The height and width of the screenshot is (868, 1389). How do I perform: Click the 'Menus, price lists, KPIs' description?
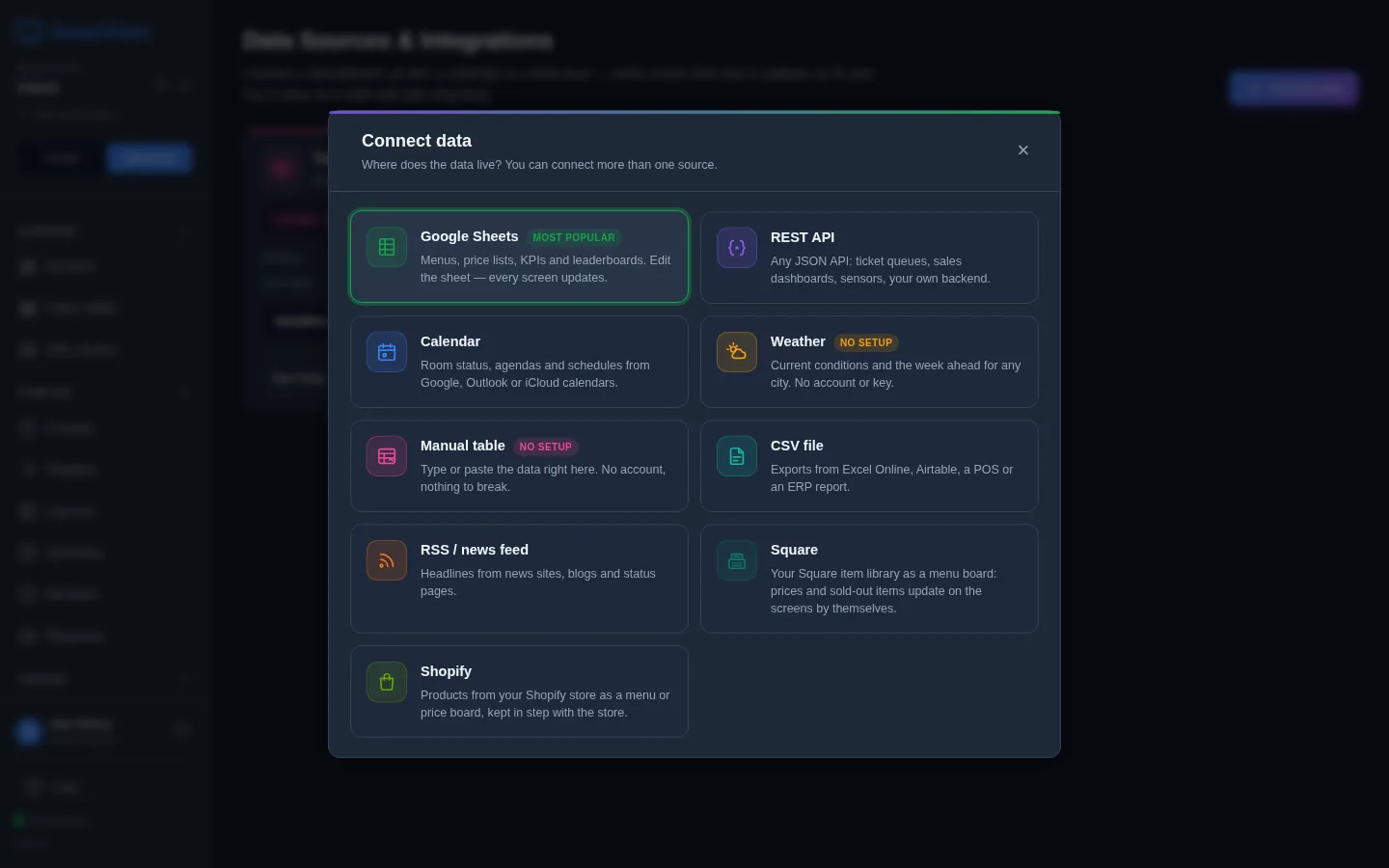pos(546,269)
